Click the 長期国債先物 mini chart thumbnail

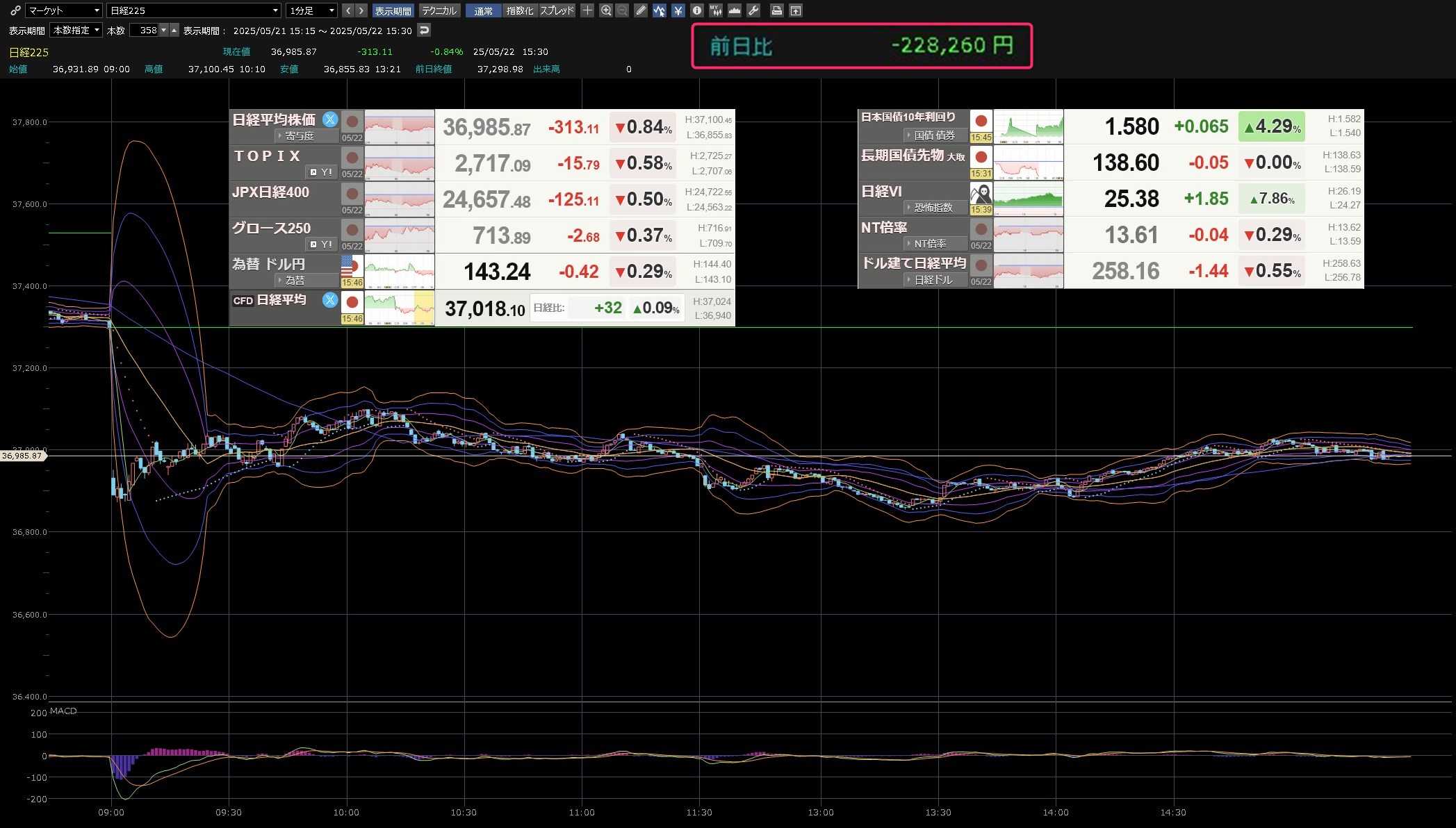click(x=1028, y=163)
